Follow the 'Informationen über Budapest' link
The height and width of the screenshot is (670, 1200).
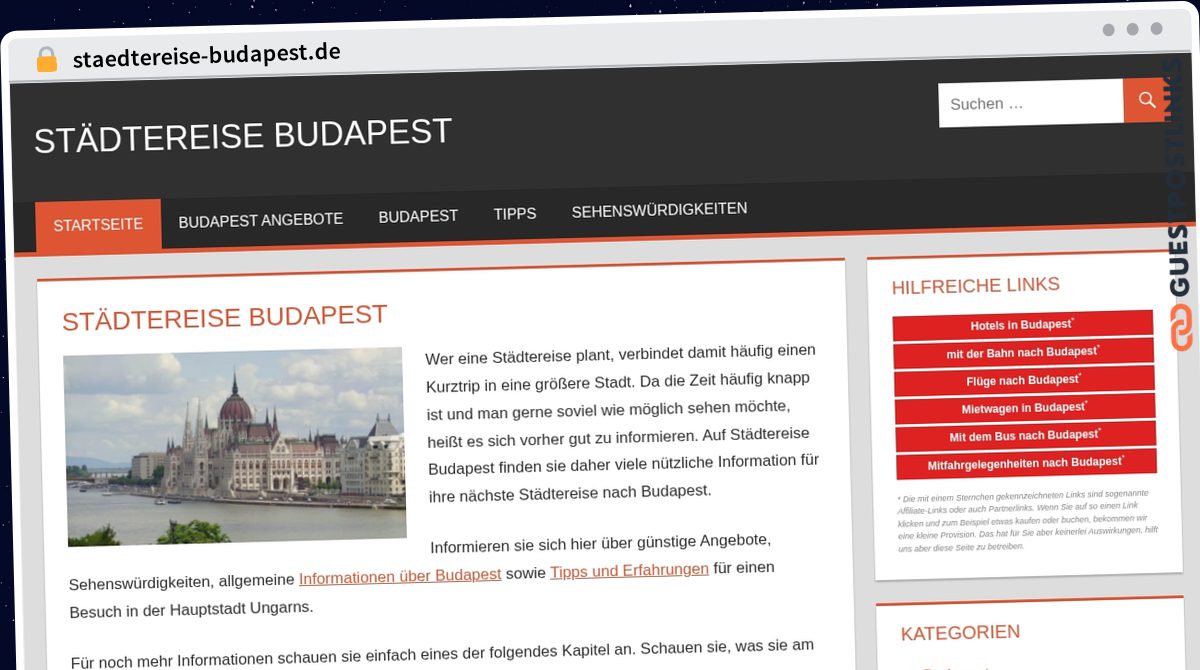click(x=400, y=576)
